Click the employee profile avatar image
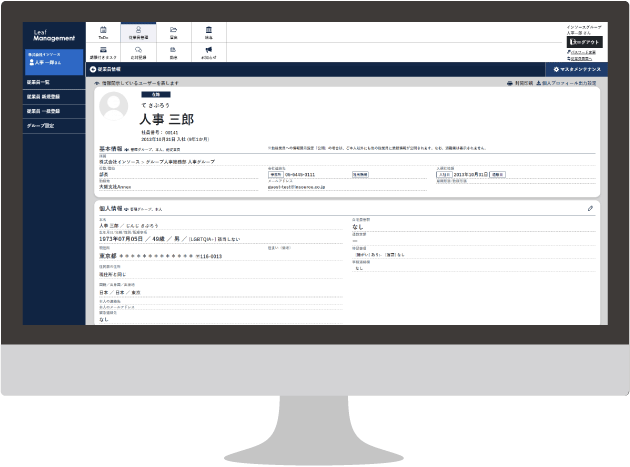The image size is (630, 467). point(114,106)
